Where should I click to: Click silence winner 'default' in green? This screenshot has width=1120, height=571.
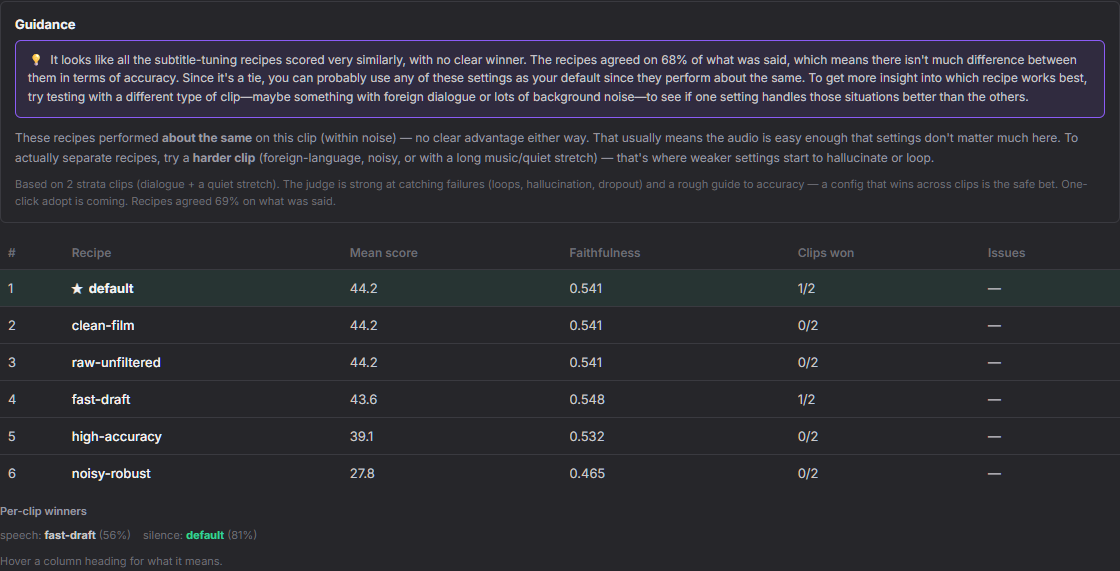(x=205, y=535)
